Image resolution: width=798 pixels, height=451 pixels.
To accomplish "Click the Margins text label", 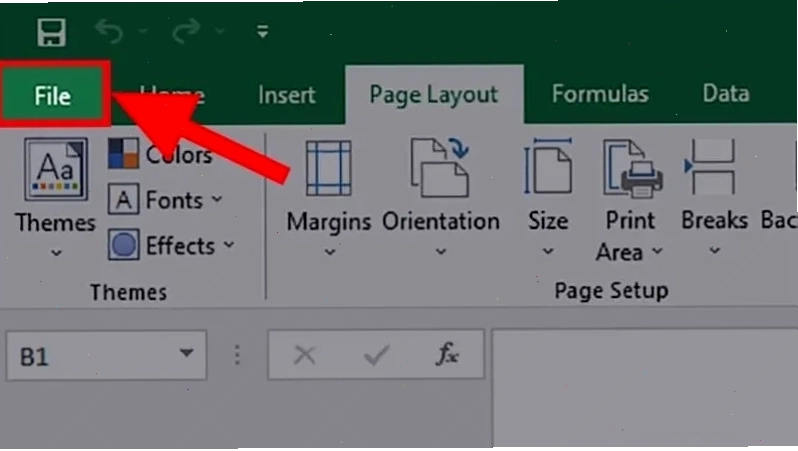I will (329, 222).
